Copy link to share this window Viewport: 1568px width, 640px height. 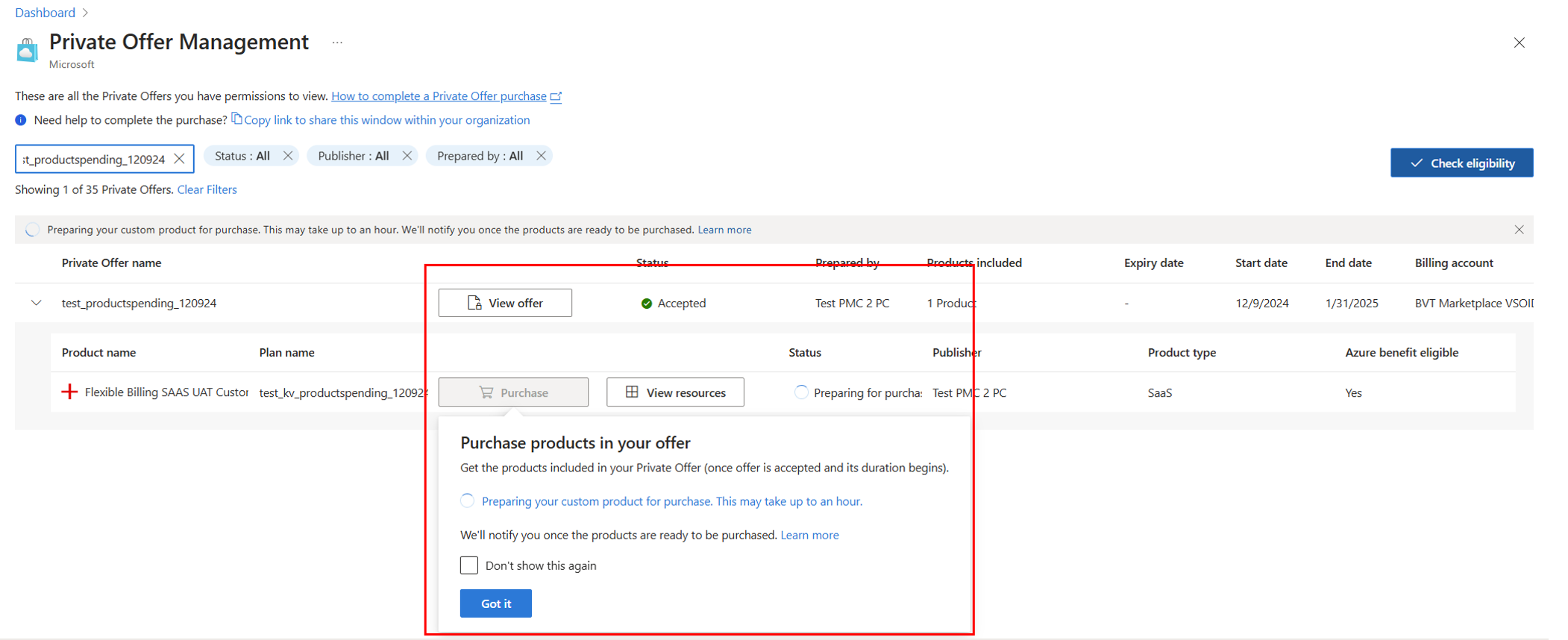(387, 120)
